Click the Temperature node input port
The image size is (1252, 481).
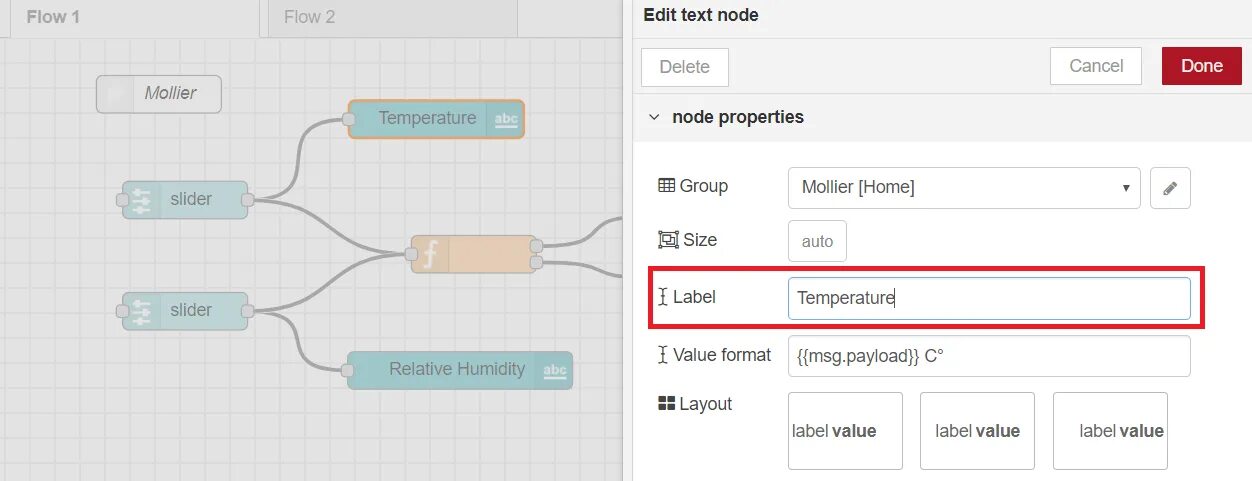(x=349, y=120)
